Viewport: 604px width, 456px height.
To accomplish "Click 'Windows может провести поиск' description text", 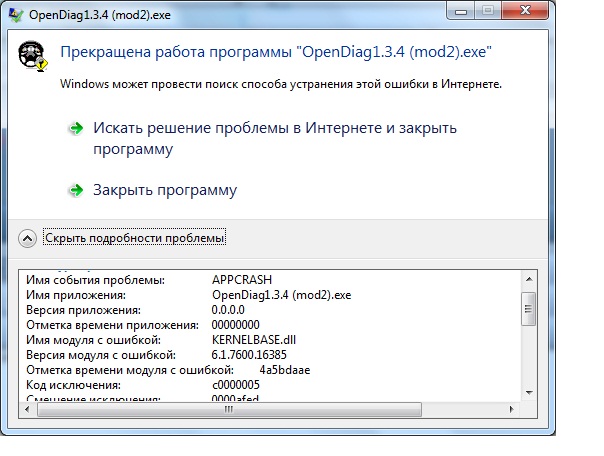I will click(281, 84).
